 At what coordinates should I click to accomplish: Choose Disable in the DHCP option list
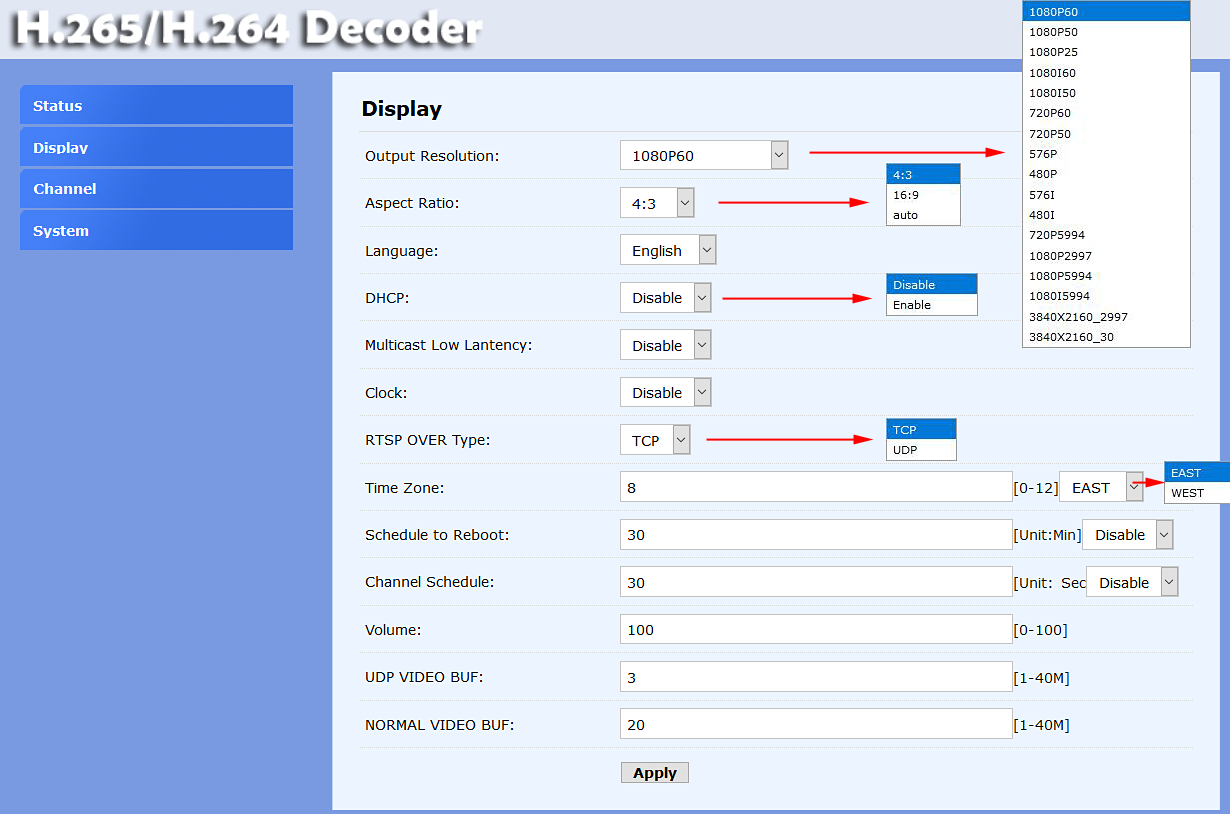pos(932,285)
